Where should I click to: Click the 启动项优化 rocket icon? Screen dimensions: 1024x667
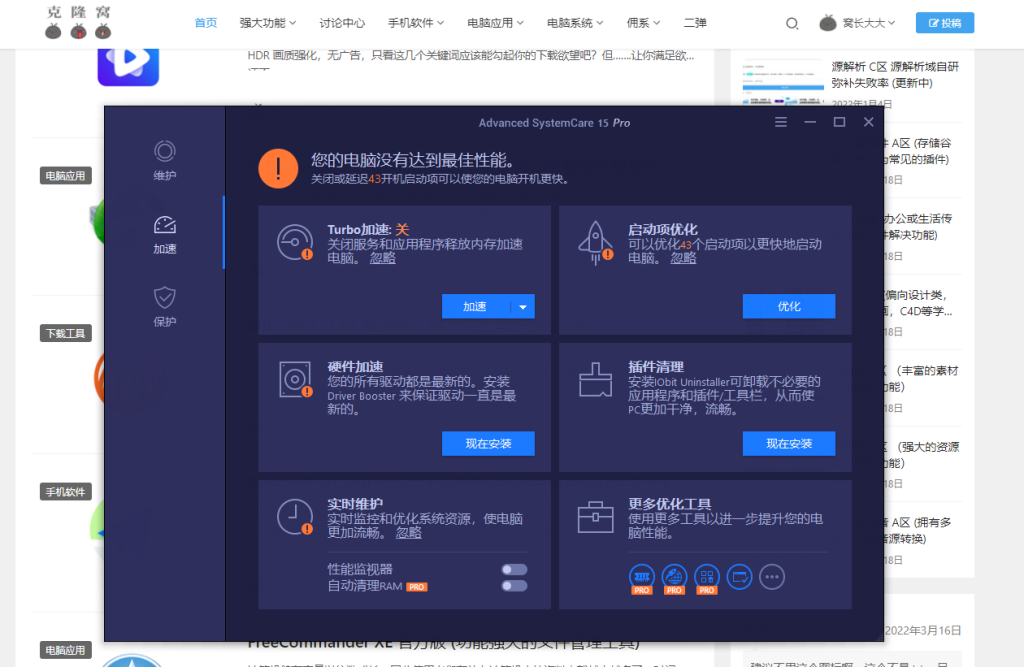pos(596,242)
